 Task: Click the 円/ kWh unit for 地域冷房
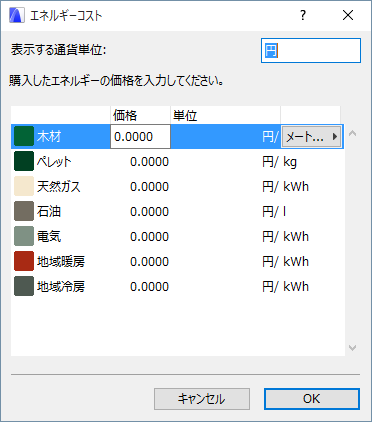(285, 287)
